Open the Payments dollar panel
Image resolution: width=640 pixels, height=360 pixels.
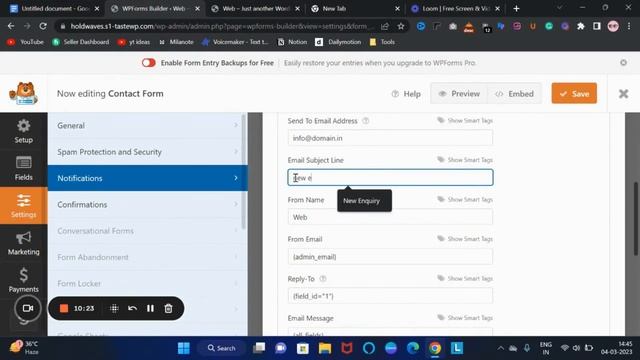click(24, 280)
